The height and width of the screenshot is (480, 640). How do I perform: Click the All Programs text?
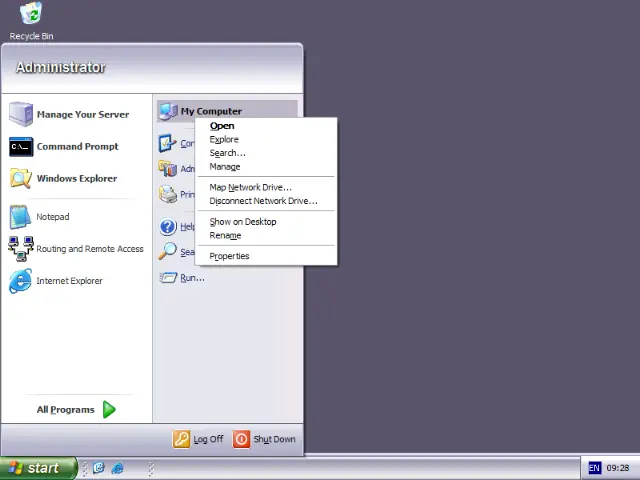[65, 409]
